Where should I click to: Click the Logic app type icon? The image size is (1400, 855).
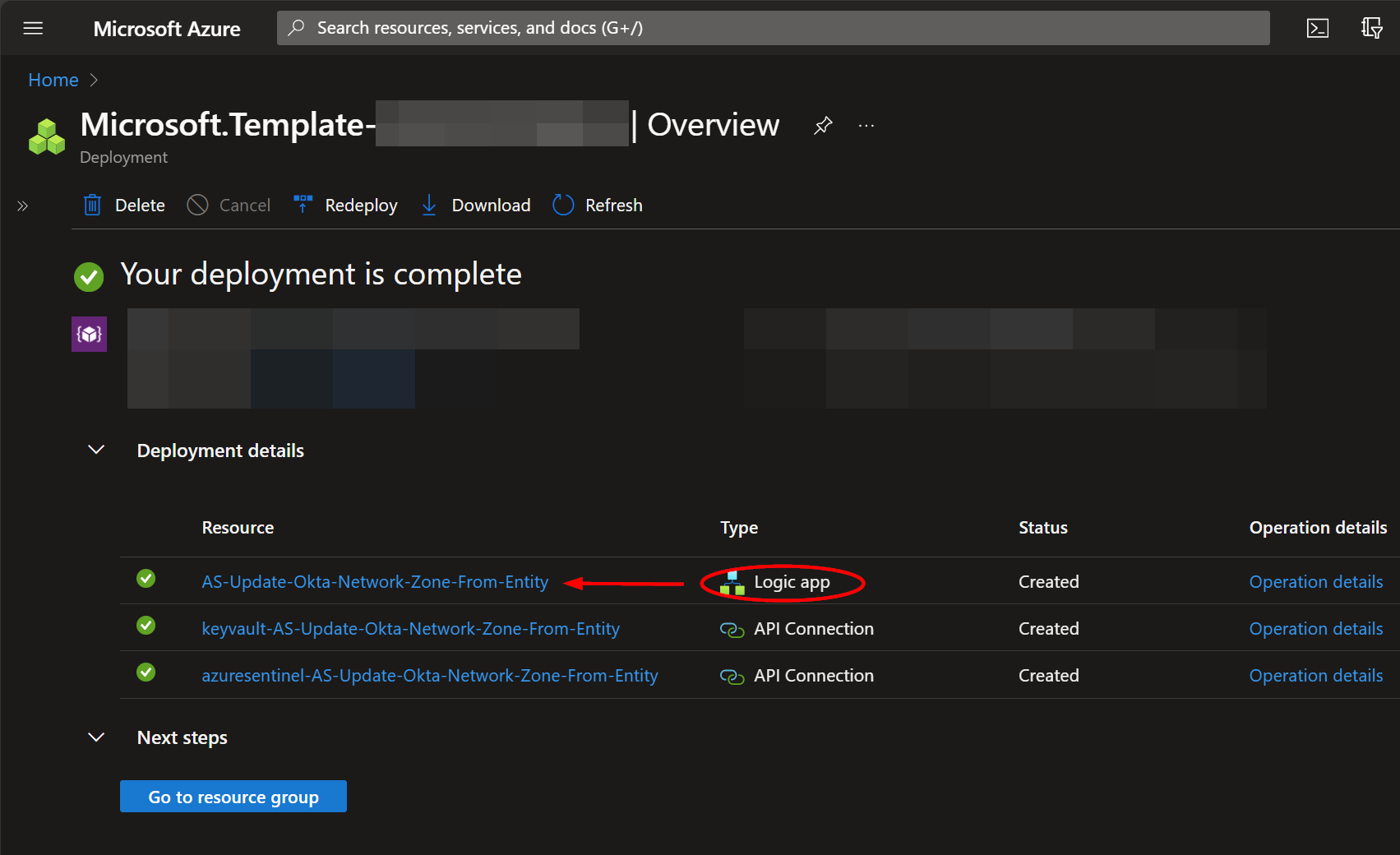point(732,583)
